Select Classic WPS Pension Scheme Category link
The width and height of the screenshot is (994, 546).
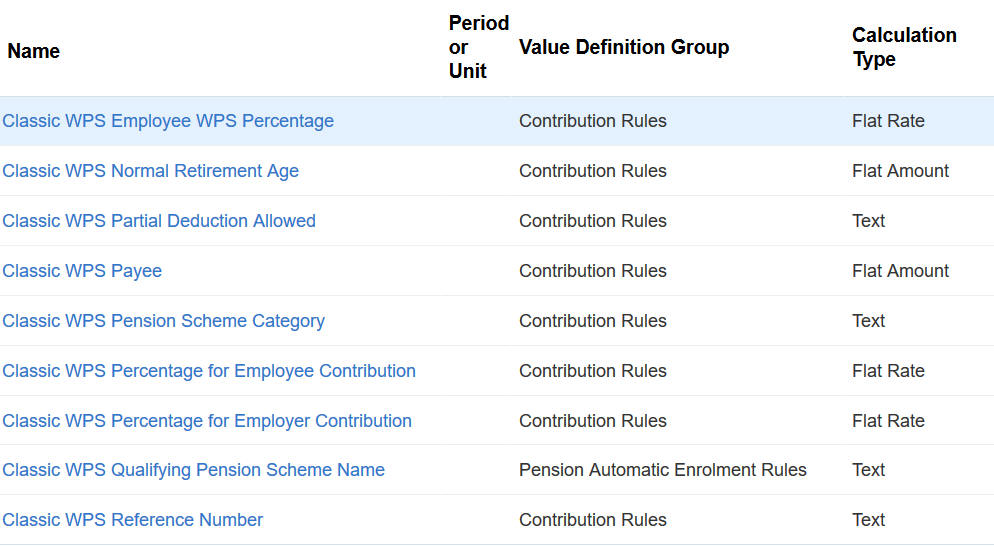pos(163,321)
